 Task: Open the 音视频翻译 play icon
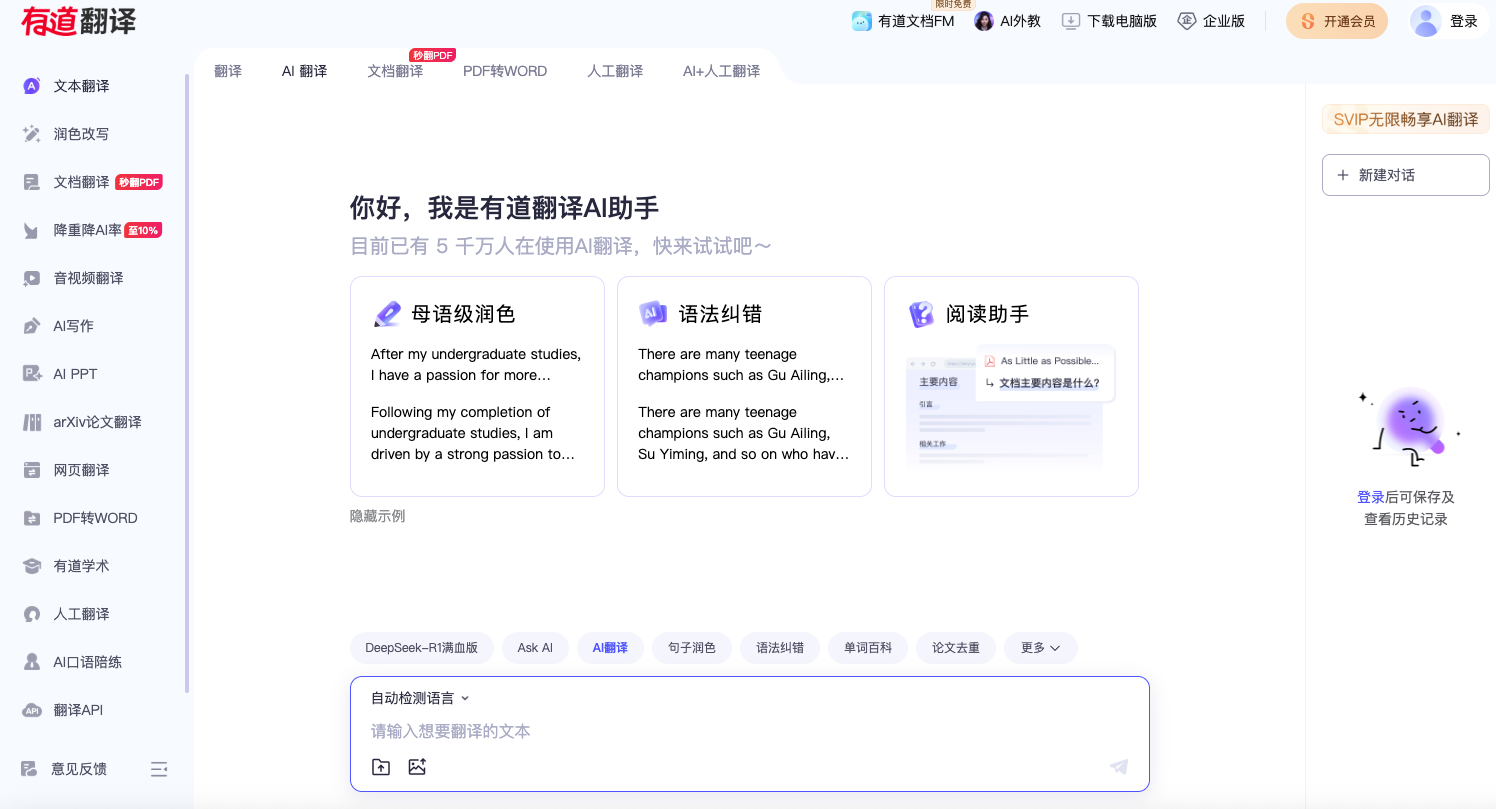tap(32, 278)
